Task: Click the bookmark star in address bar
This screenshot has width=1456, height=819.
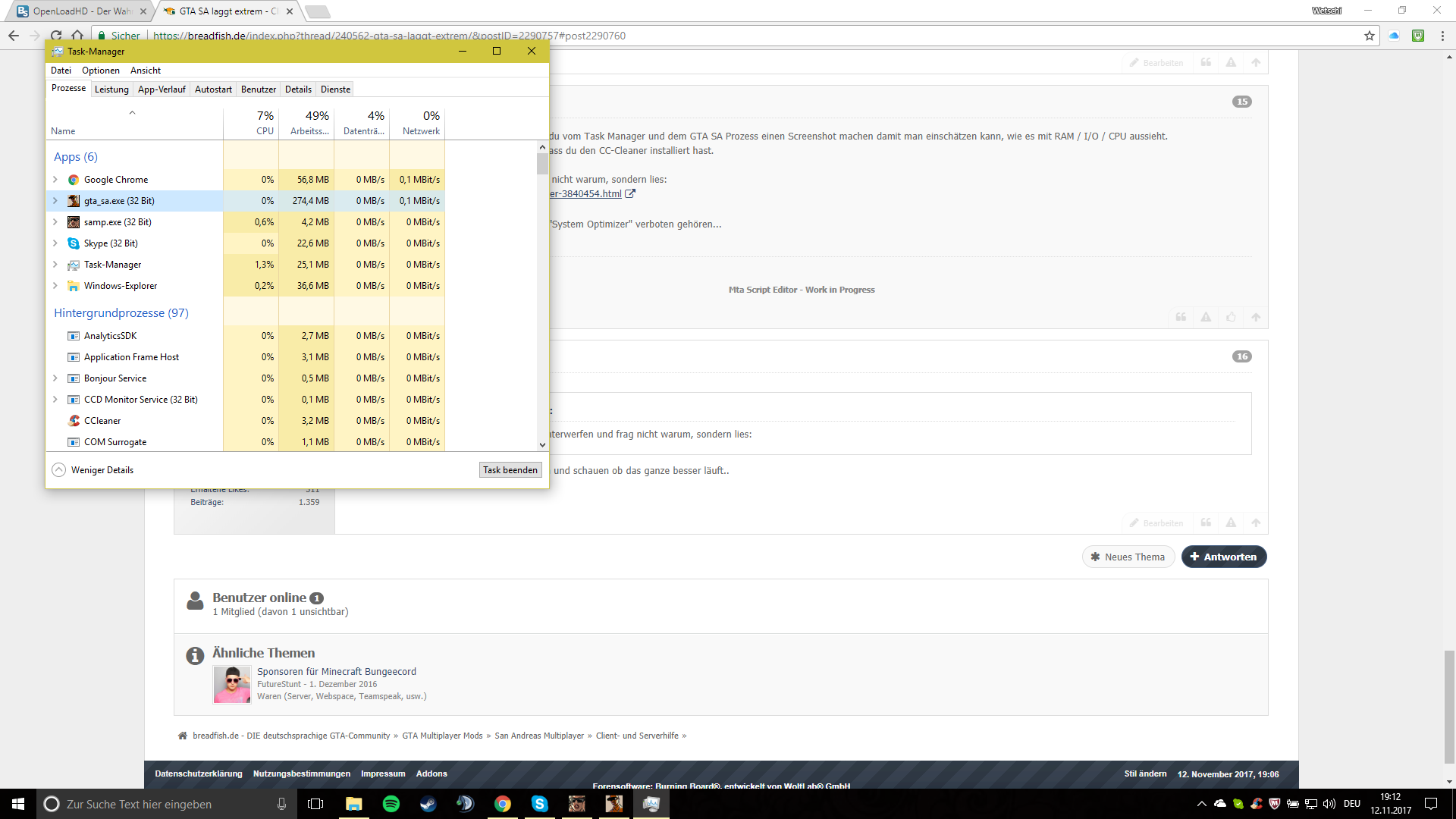Action: click(x=1369, y=36)
